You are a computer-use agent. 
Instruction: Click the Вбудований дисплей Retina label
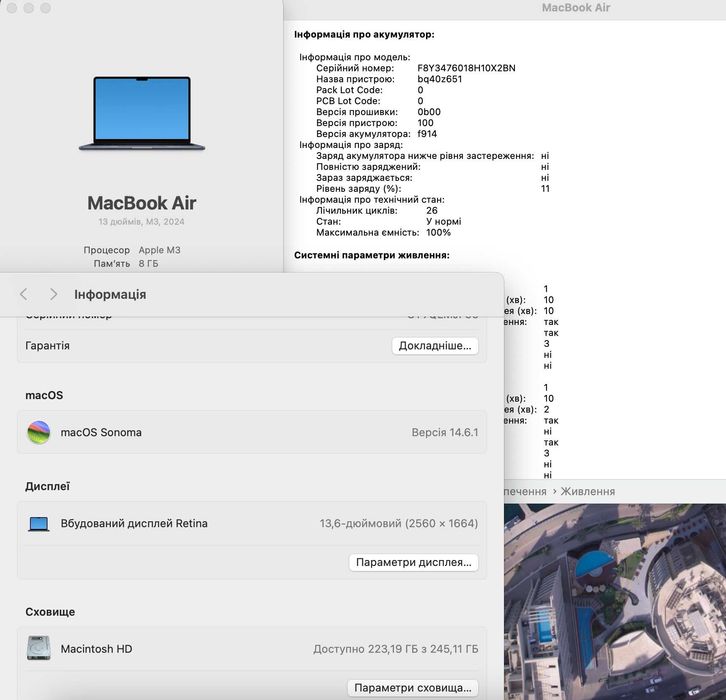134,524
